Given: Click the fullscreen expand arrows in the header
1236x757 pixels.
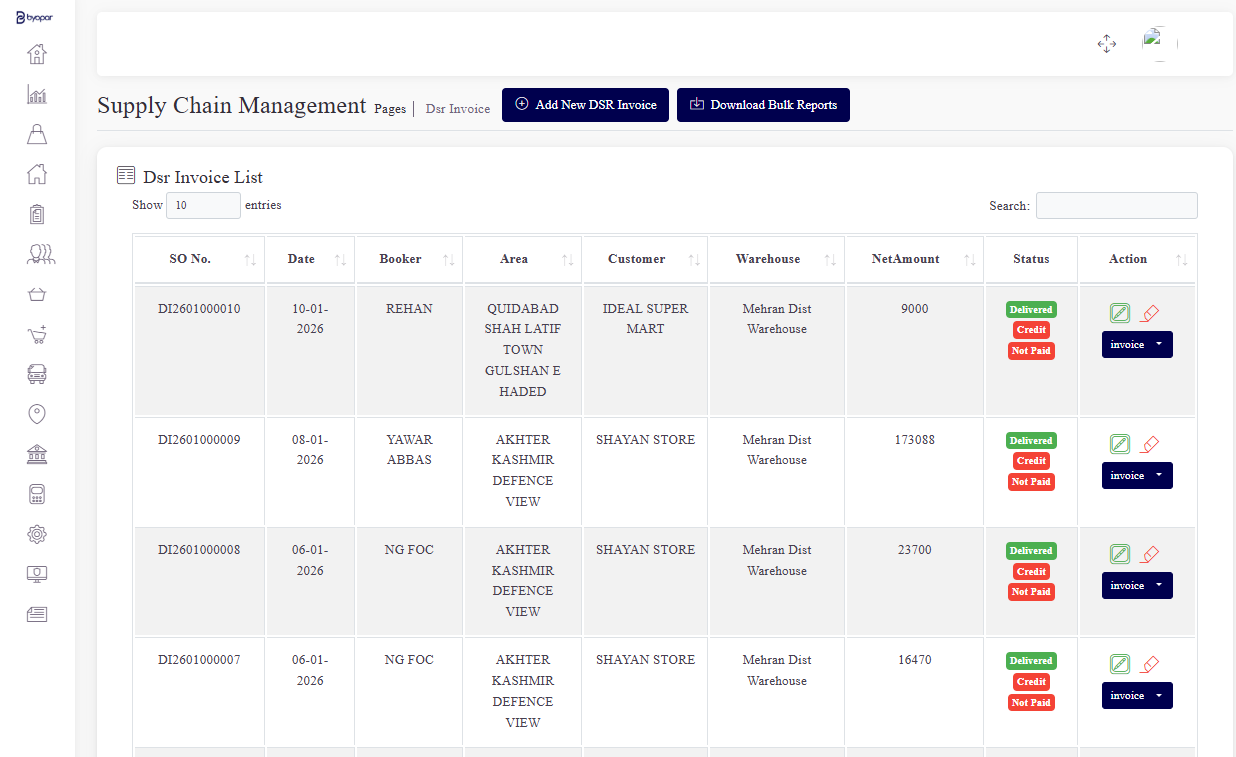Looking at the screenshot, I should (1107, 44).
